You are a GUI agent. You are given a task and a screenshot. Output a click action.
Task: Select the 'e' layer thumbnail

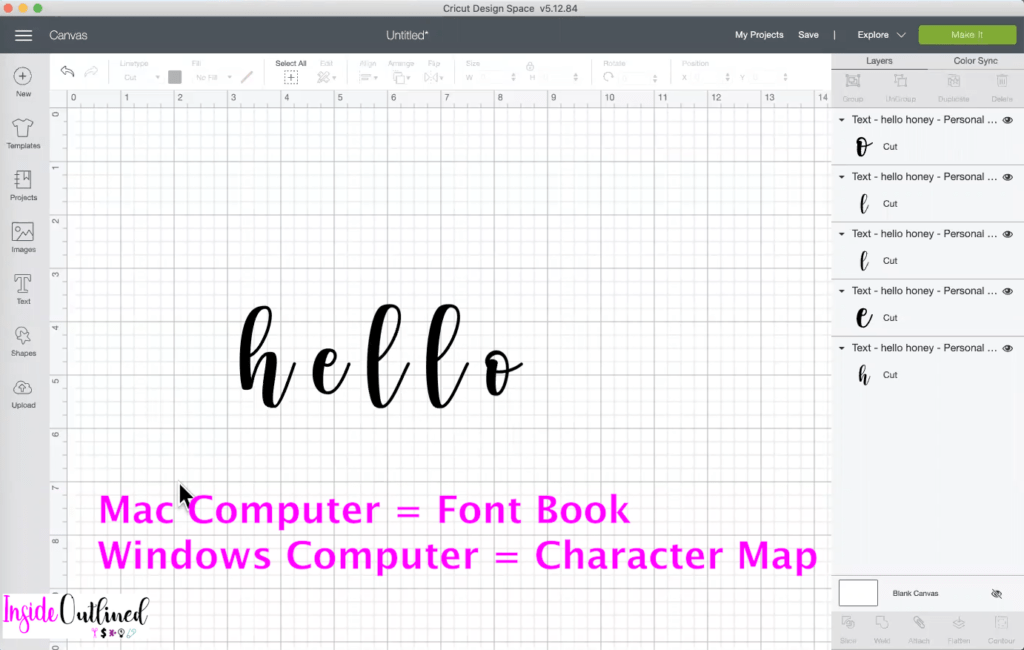864,317
